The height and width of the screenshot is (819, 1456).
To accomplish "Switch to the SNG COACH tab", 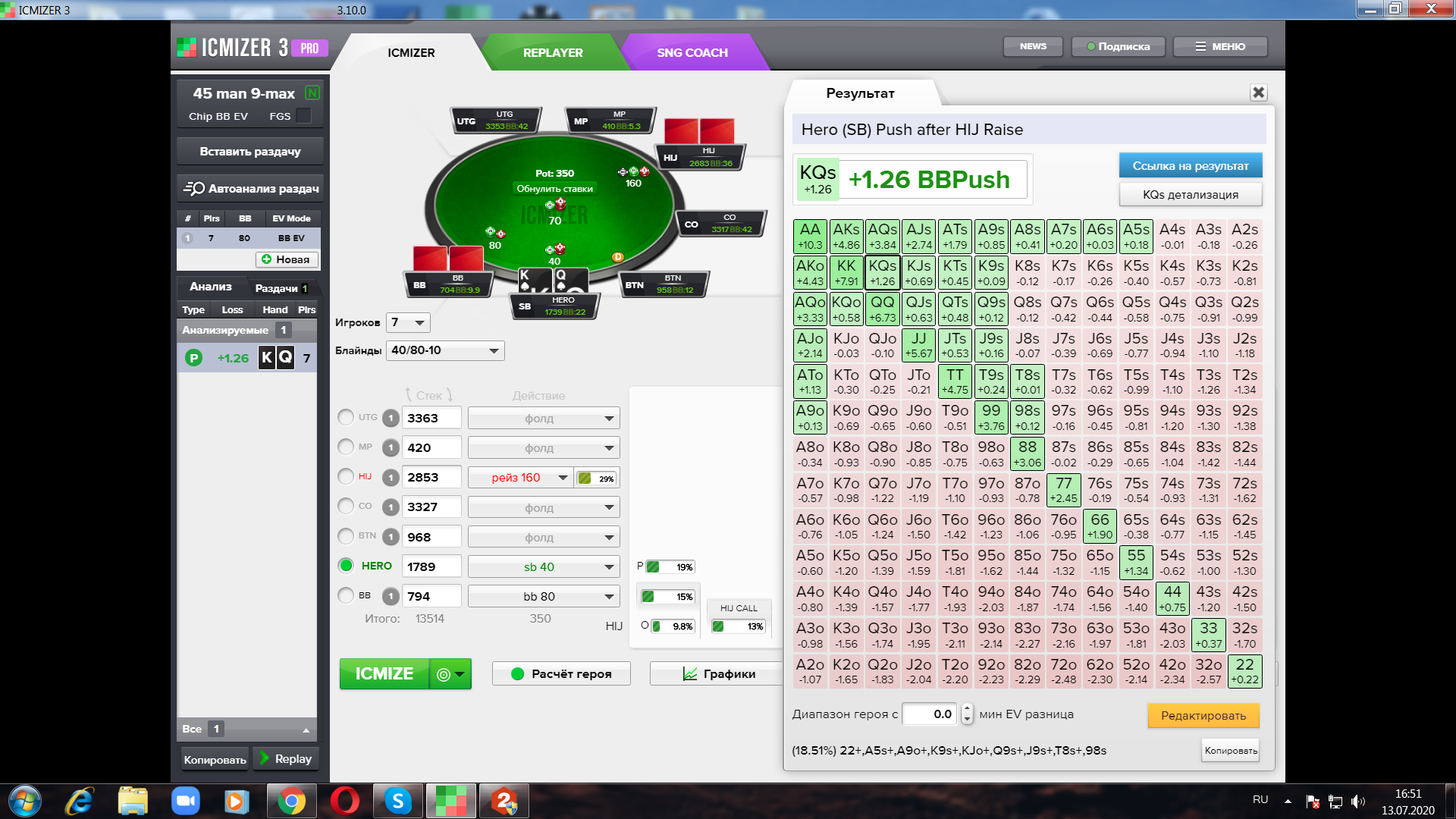I will pyautogui.click(x=692, y=52).
